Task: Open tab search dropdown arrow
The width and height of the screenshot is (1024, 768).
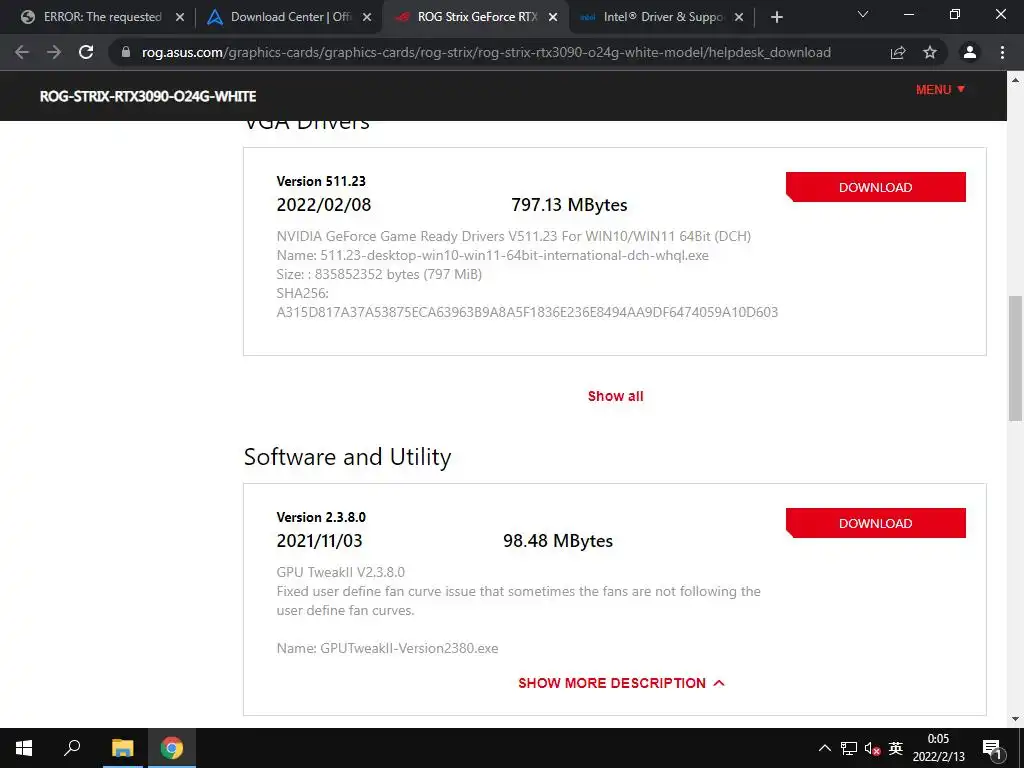Action: click(863, 14)
